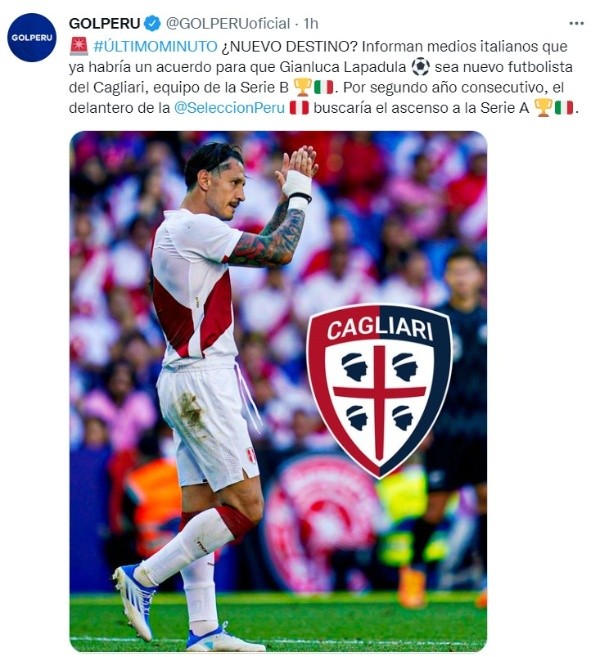
Task: Open the tweet's attached photo
Action: [278, 391]
